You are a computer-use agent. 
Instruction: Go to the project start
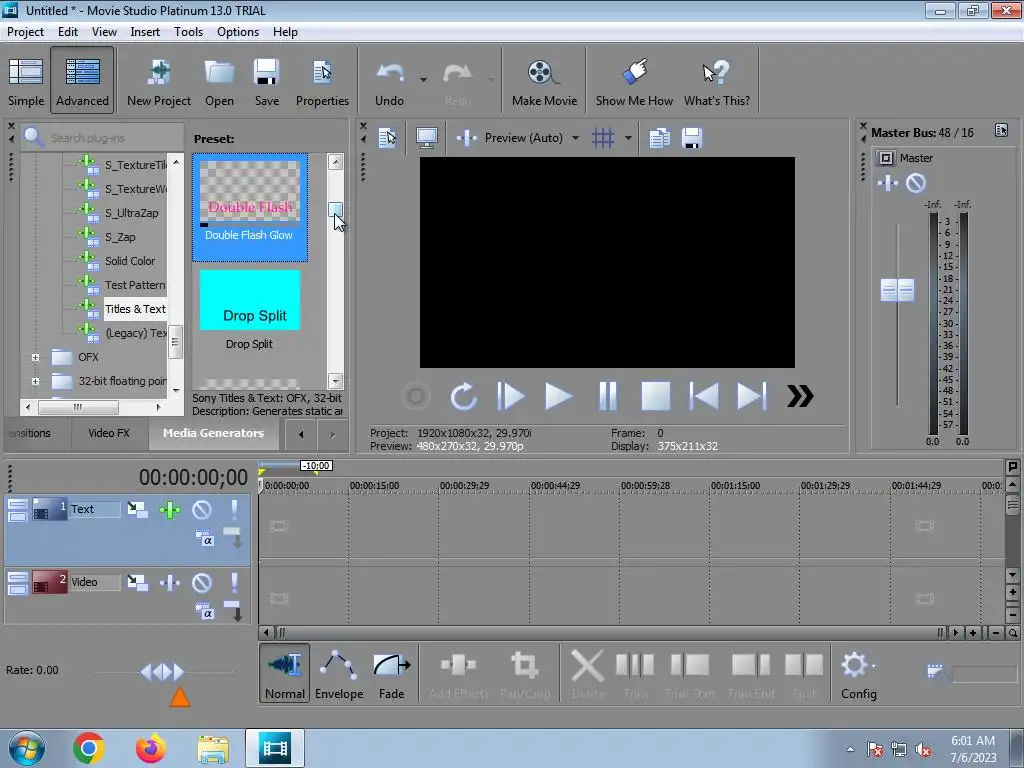(x=704, y=396)
